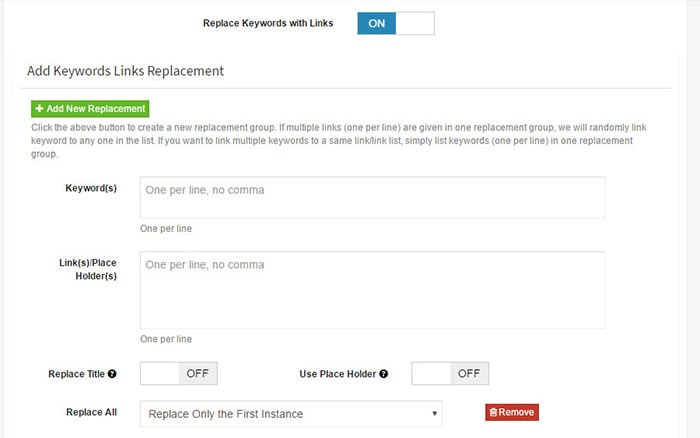Focus the Keyword(s) text area
The width and height of the screenshot is (700, 438).
(372, 197)
